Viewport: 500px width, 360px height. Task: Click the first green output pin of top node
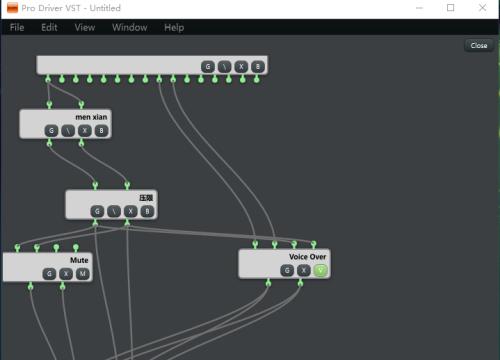48,79
